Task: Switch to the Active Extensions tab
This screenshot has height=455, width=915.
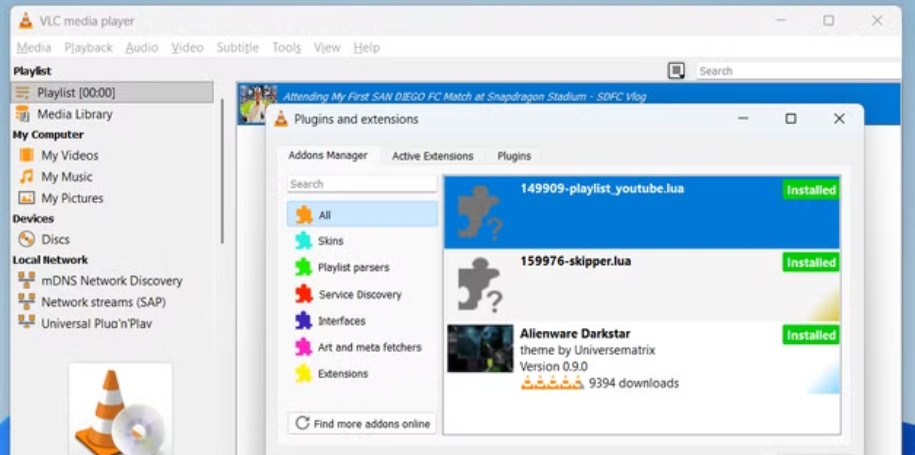Action: click(432, 156)
